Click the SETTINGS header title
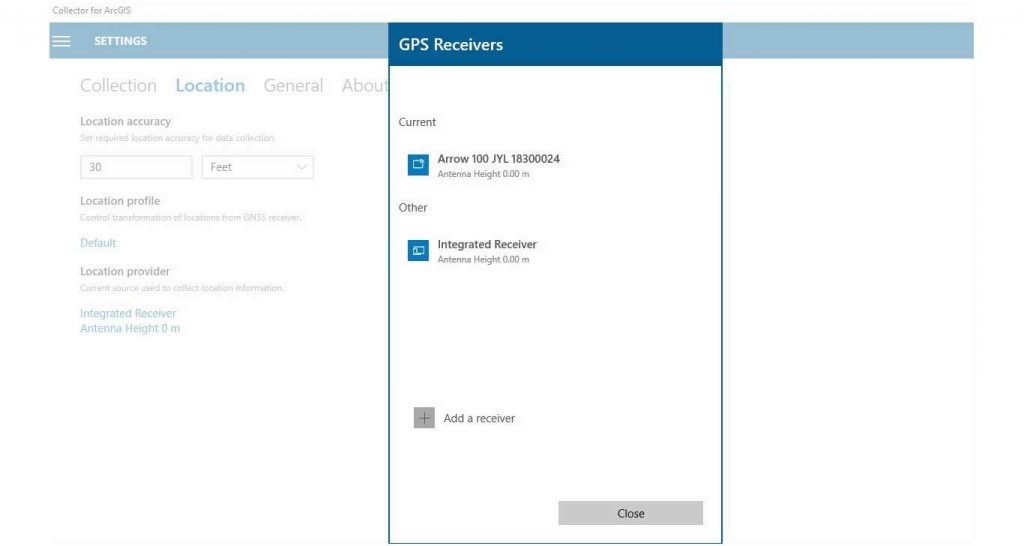The width and height of the screenshot is (1024, 546). pyautogui.click(x=120, y=41)
